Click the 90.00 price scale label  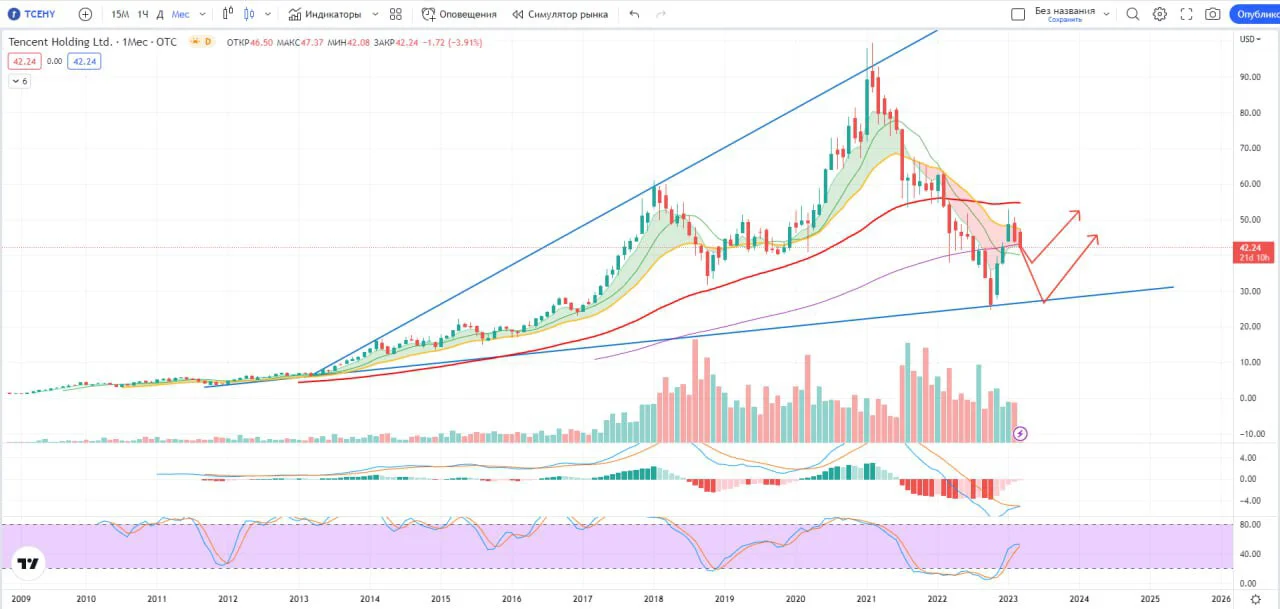pyautogui.click(x=1249, y=76)
